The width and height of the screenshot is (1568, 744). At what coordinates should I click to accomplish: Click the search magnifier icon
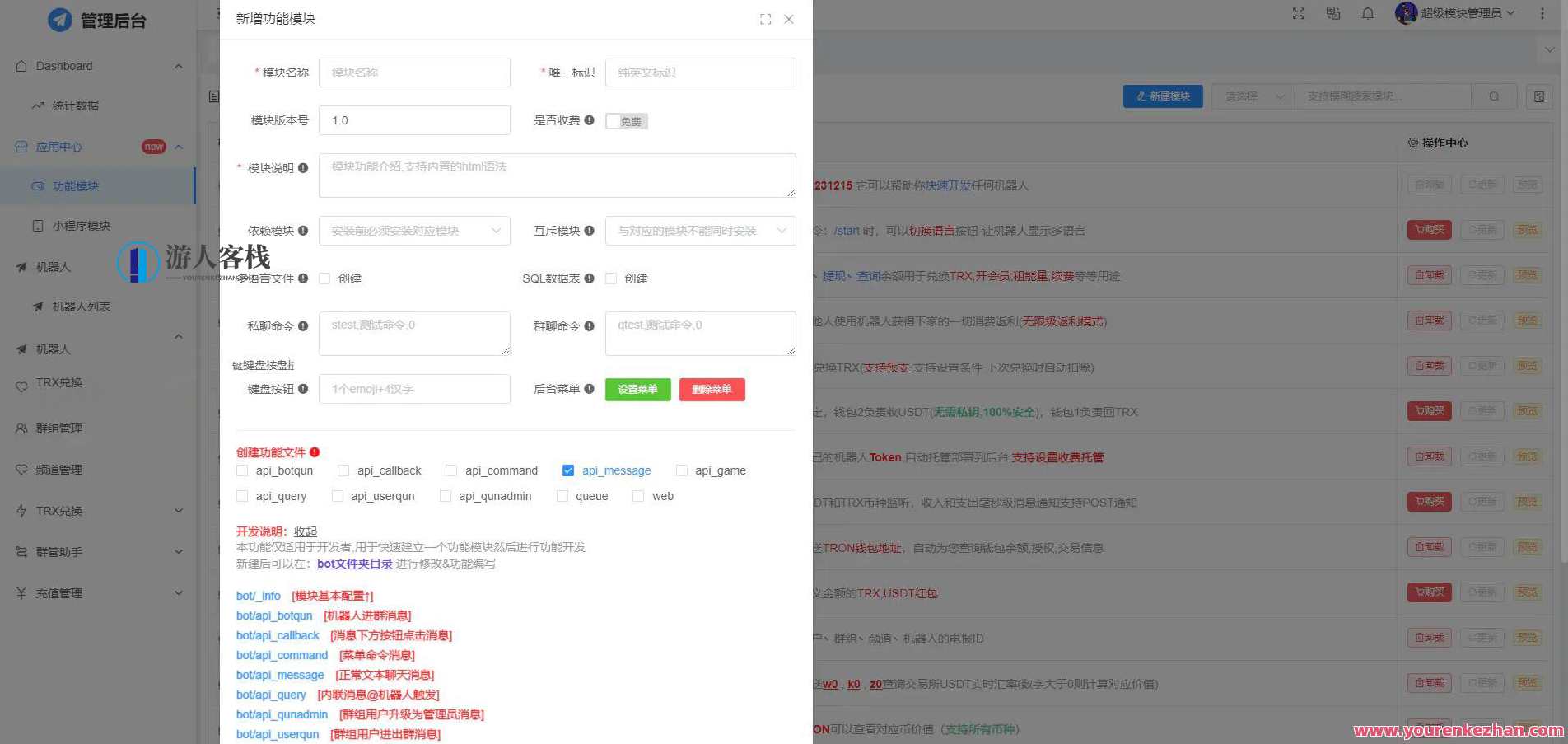click(1494, 96)
